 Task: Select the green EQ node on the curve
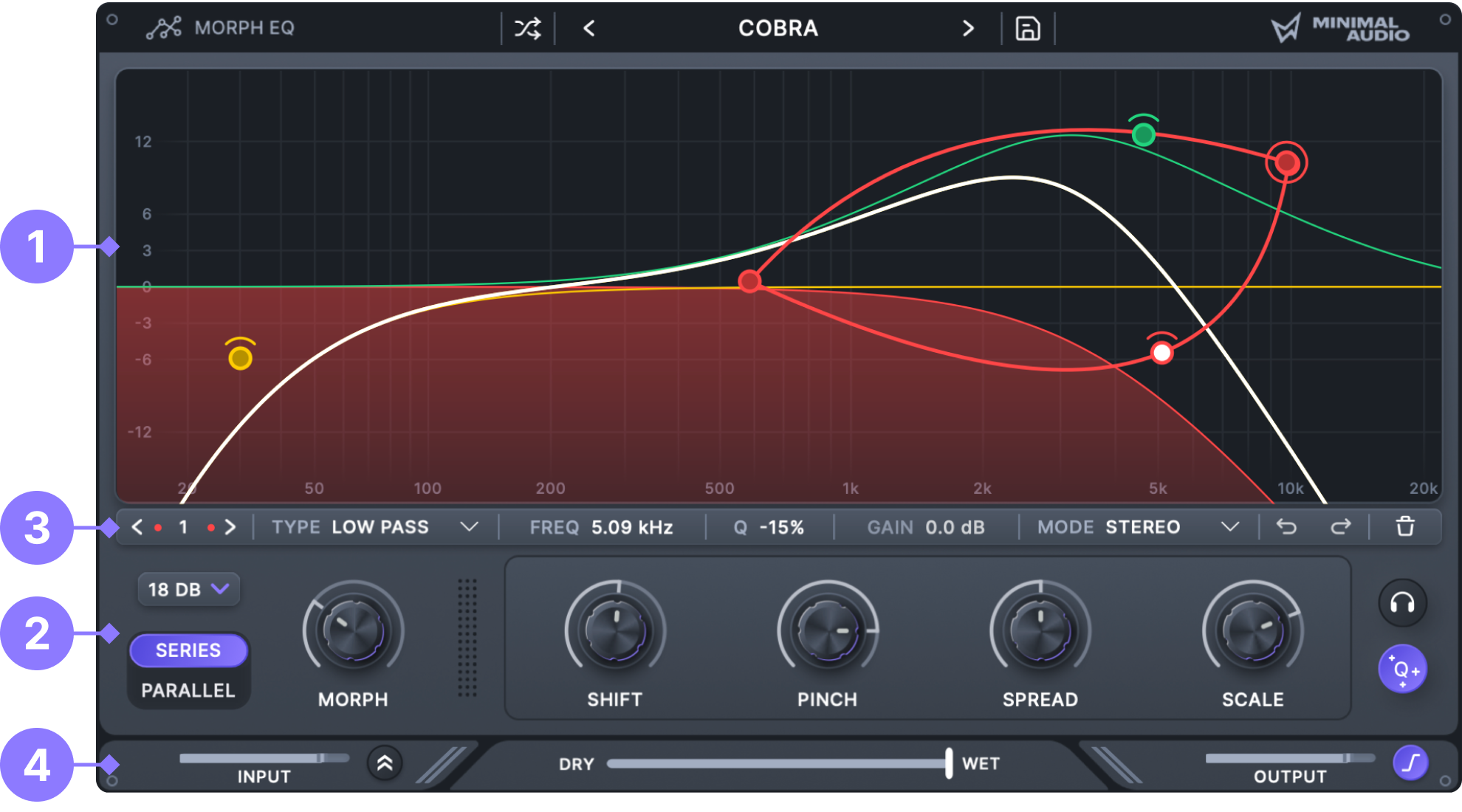click(x=1144, y=134)
